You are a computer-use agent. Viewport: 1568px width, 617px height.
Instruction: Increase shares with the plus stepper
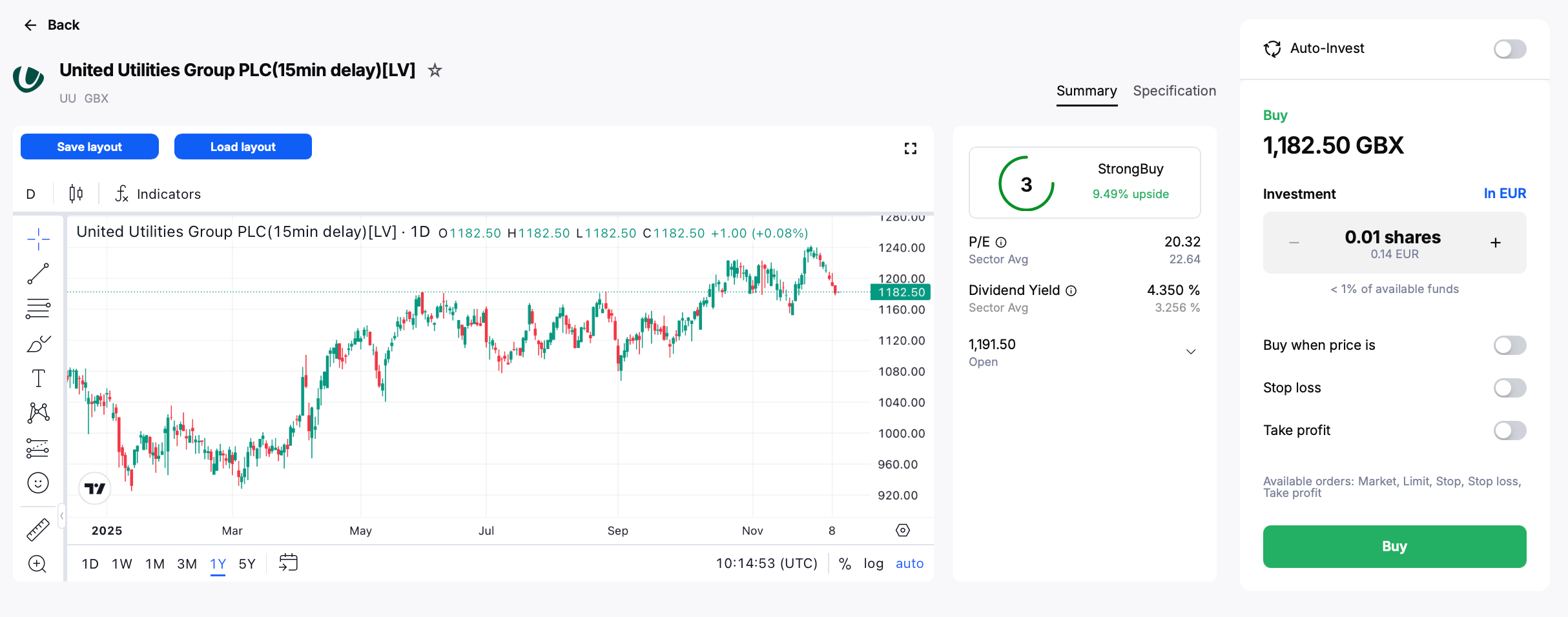[x=1496, y=243]
